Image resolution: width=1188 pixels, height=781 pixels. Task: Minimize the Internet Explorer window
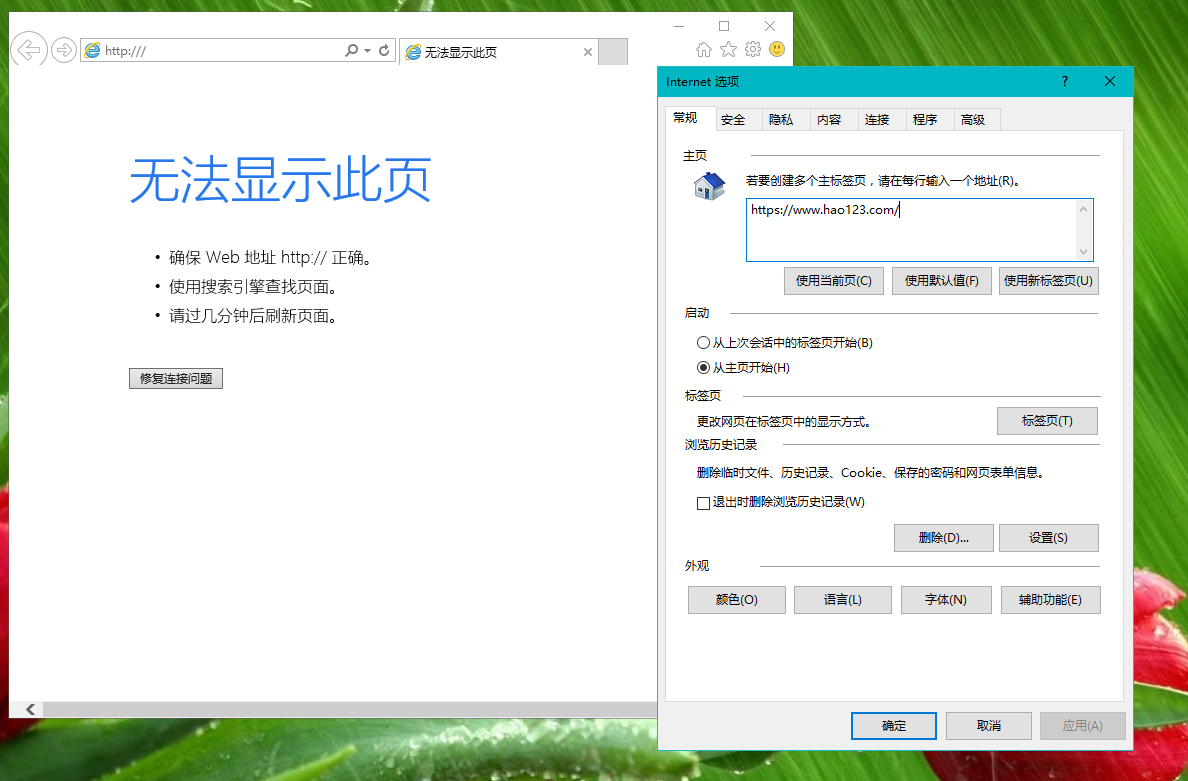point(679,26)
